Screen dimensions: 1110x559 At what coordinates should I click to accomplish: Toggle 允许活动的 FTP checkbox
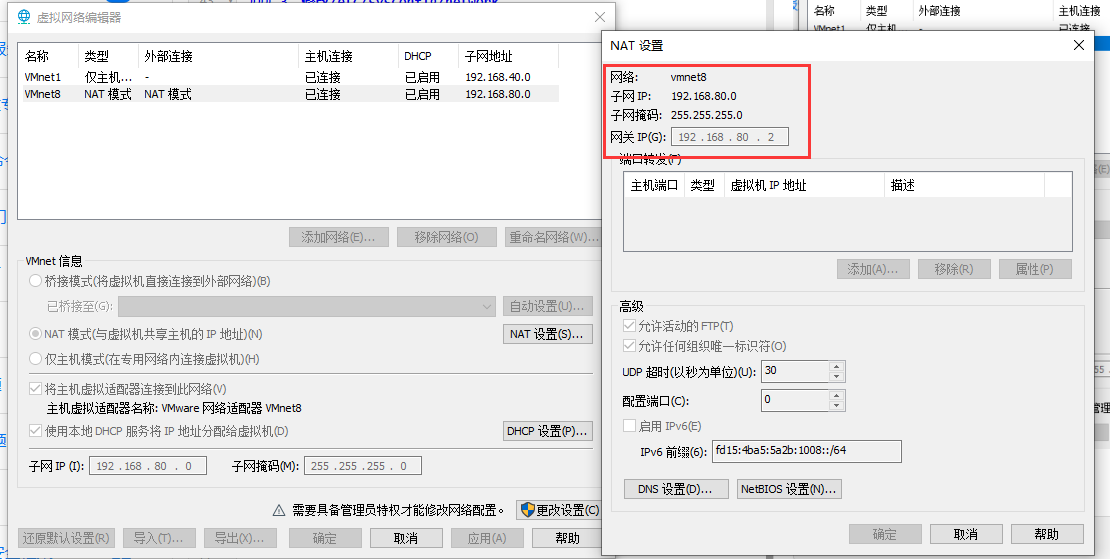629,326
